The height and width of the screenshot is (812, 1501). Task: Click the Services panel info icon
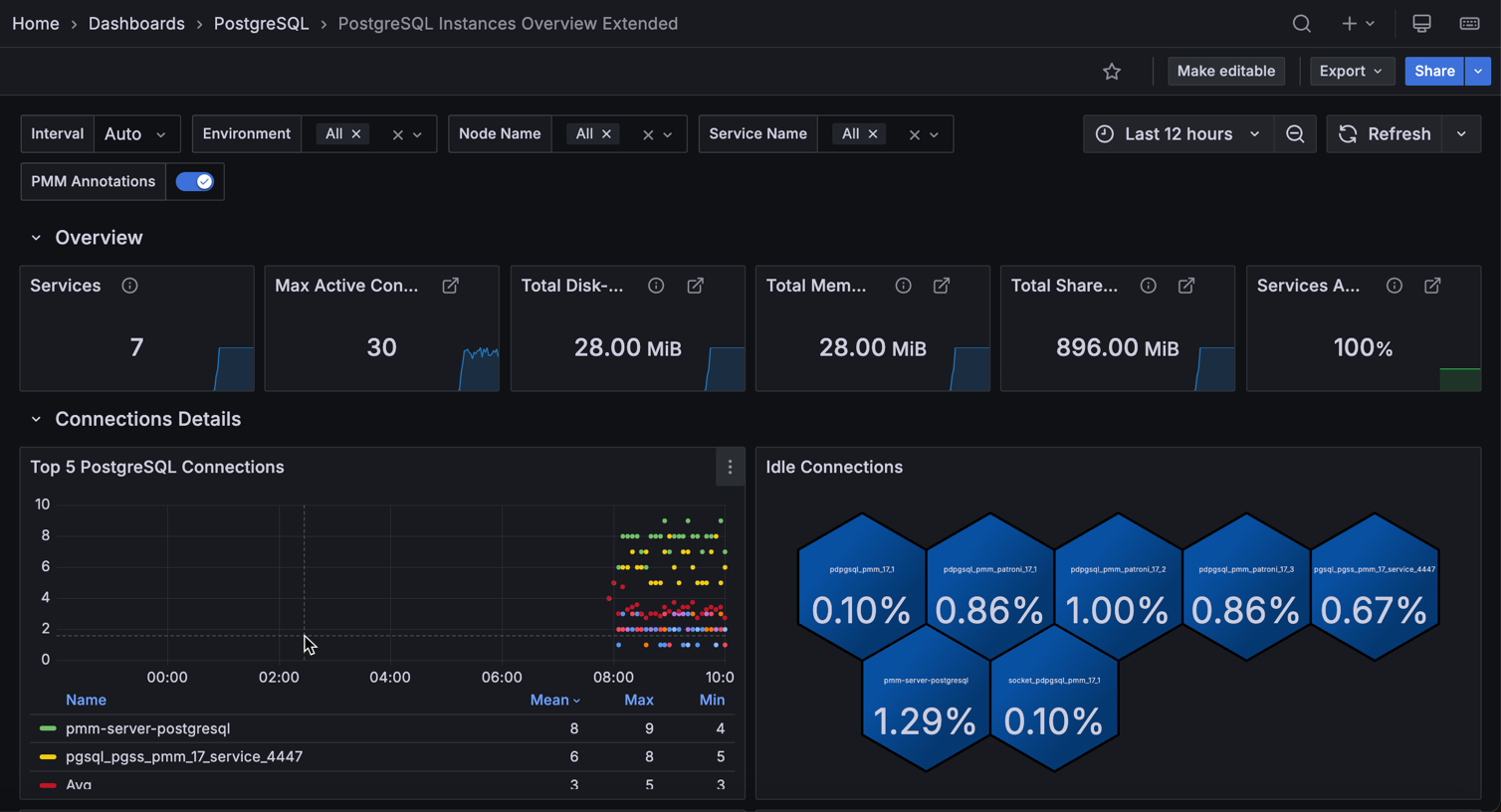point(129,286)
